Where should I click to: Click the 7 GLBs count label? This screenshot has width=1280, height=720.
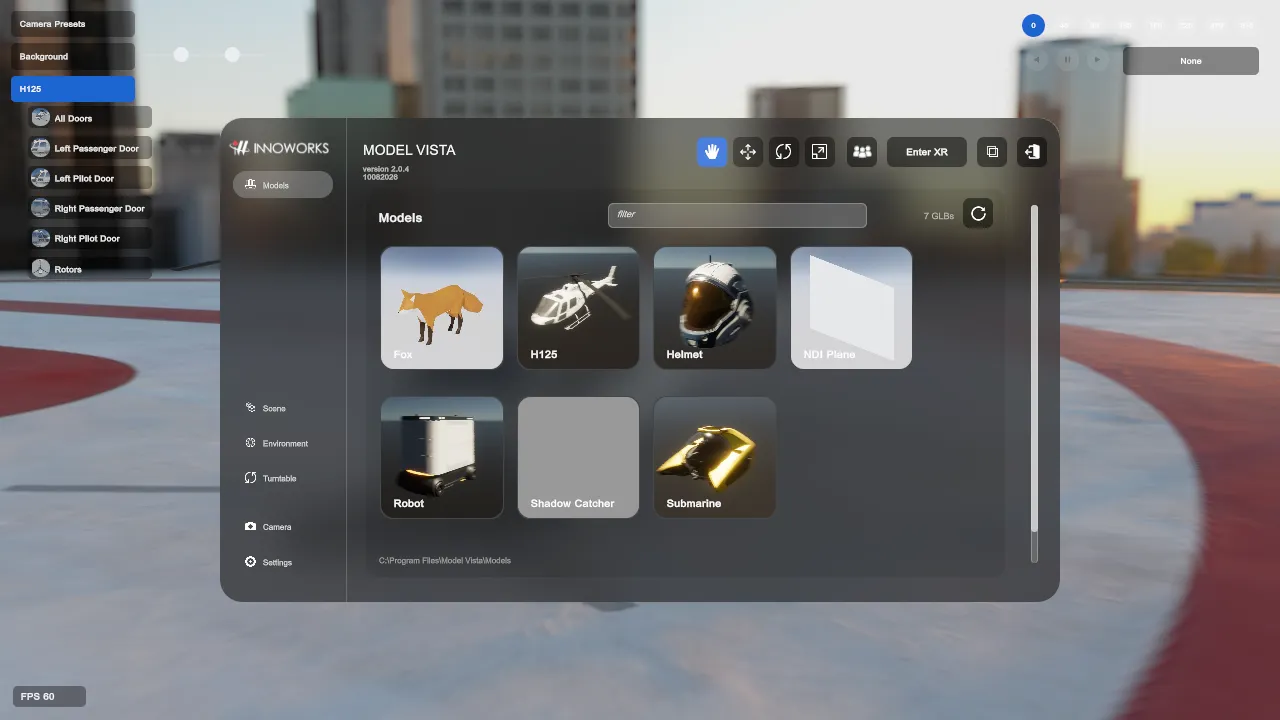coord(938,216)
